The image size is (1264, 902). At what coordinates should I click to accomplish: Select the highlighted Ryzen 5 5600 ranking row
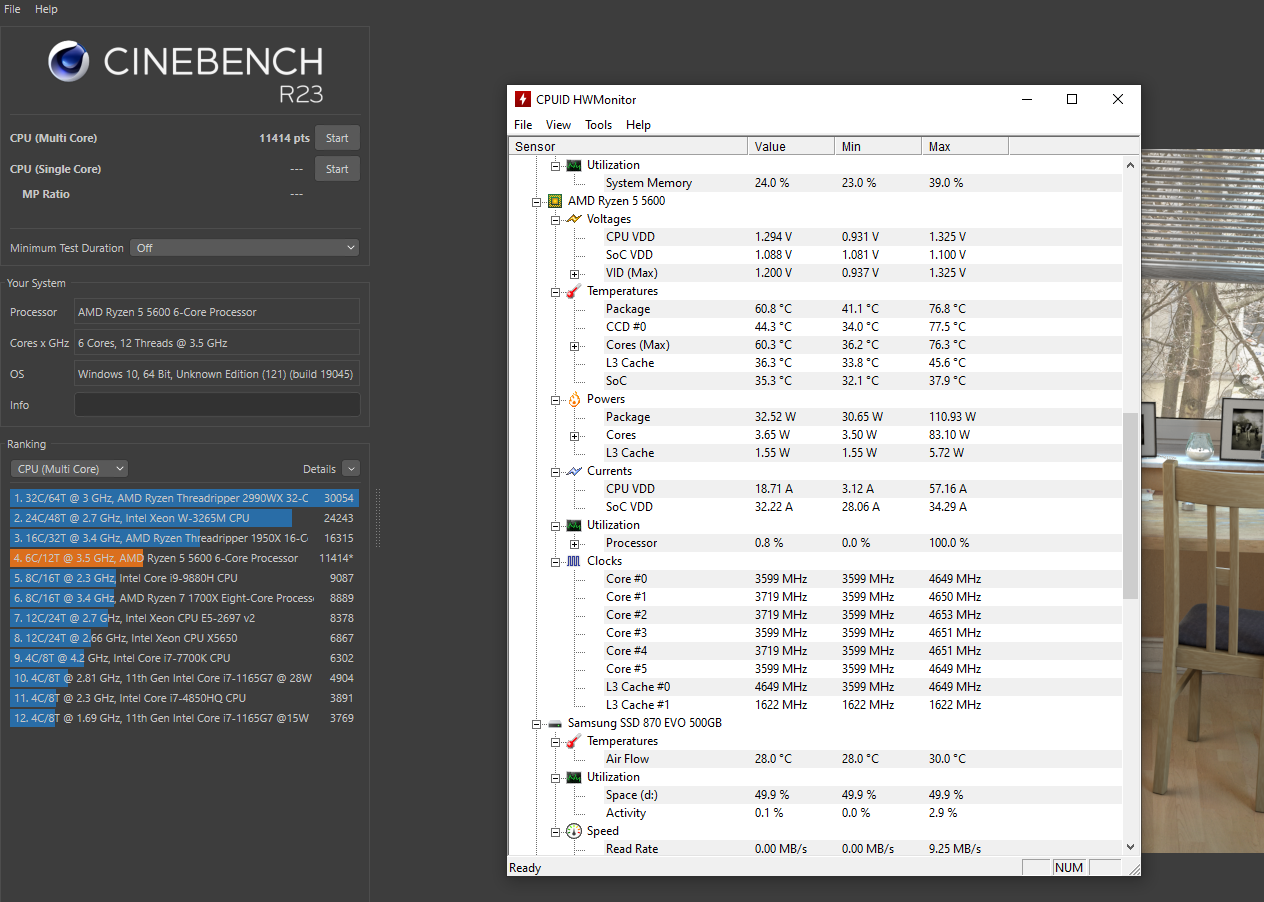pos(184,558)
